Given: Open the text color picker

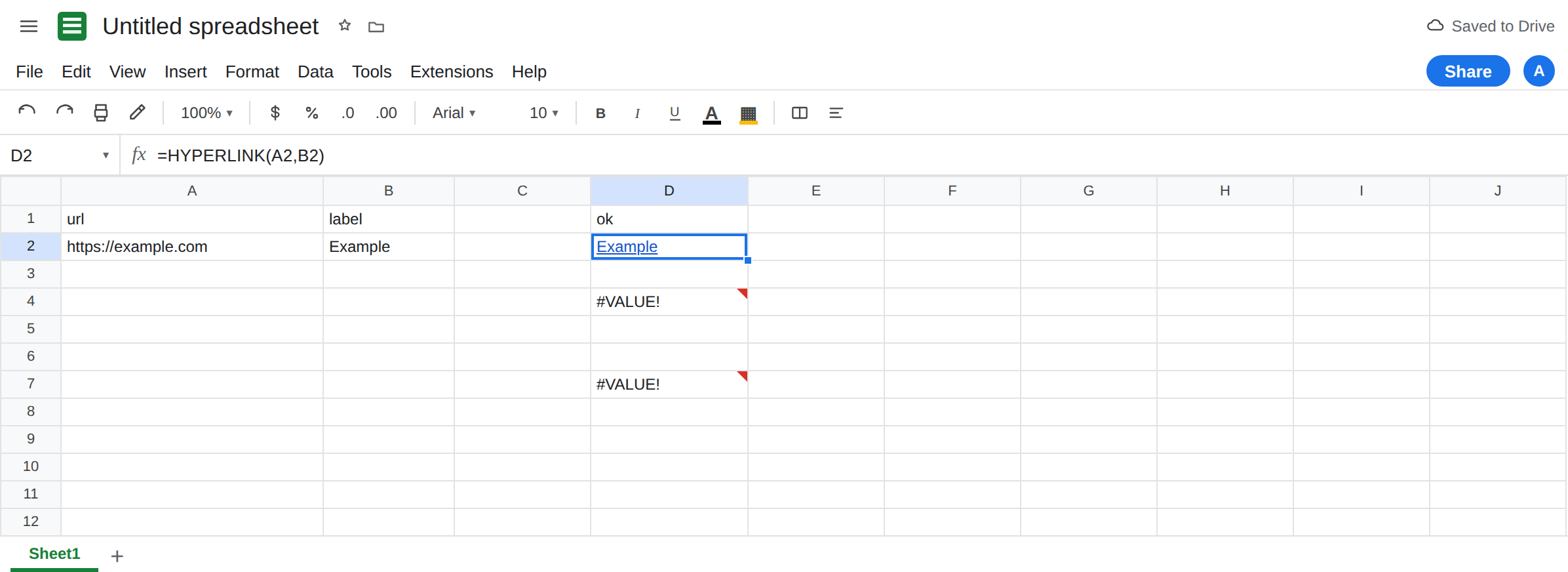Looking at the screenshot, I should (711, 114).
